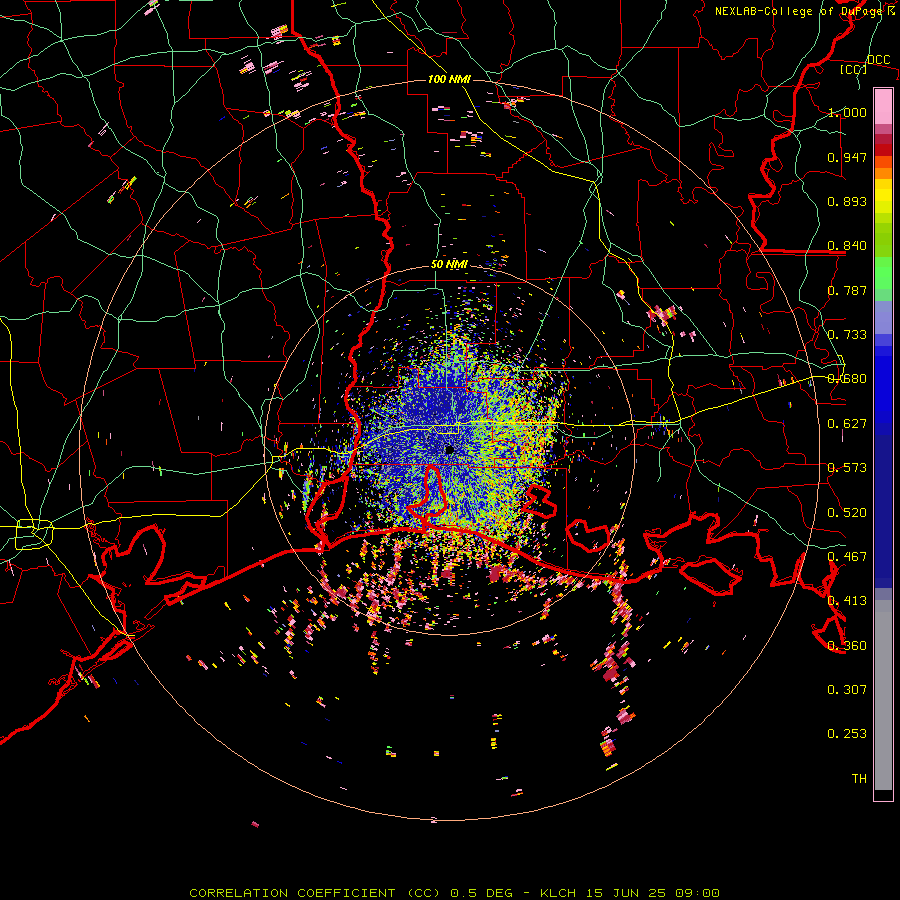Click the 50 NMI range ring label

tap(449, 265)
